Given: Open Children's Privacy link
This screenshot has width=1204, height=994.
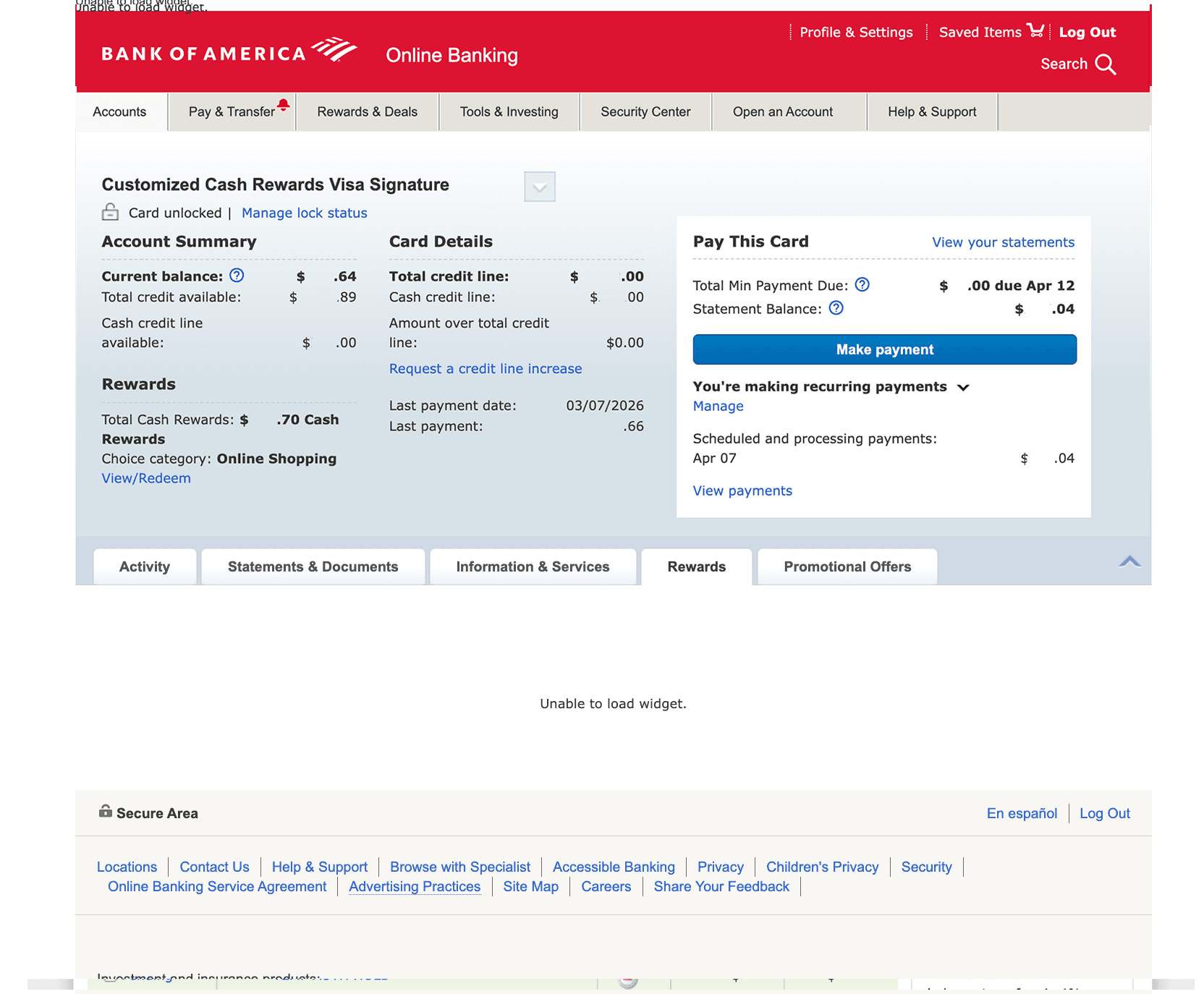Looking at the screenshot, I should tap(822, 867).
